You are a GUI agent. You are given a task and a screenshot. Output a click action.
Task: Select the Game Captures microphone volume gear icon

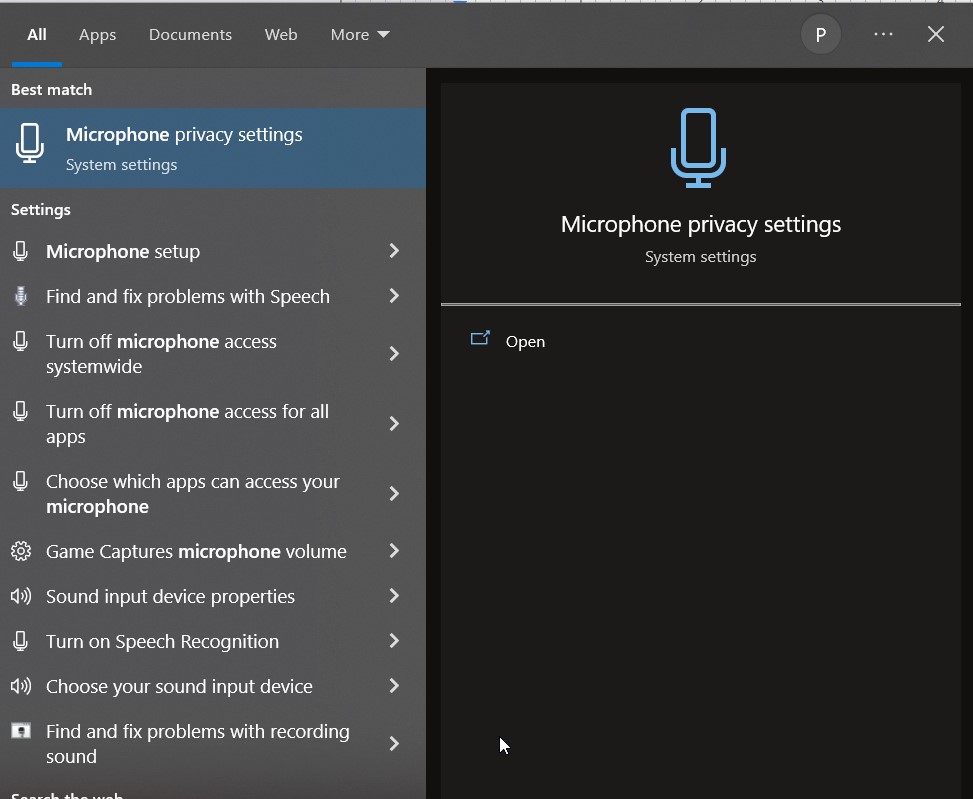coord(21,551)
